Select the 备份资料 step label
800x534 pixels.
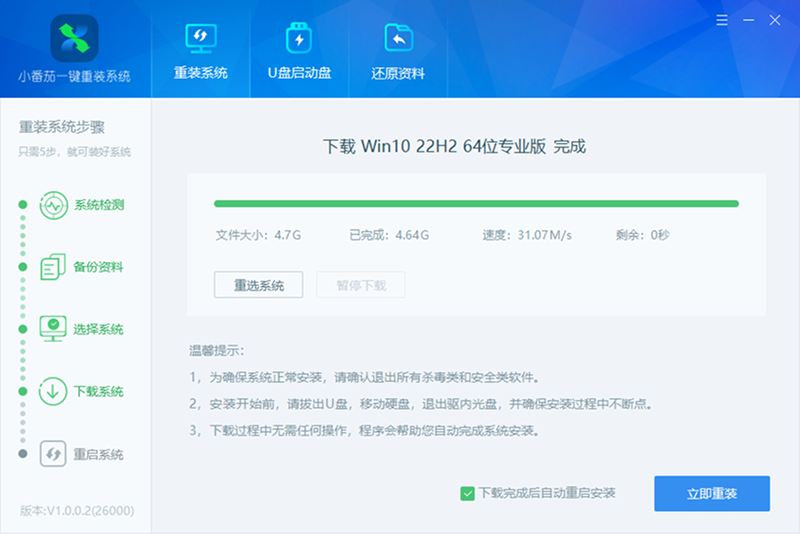[98, 267]
